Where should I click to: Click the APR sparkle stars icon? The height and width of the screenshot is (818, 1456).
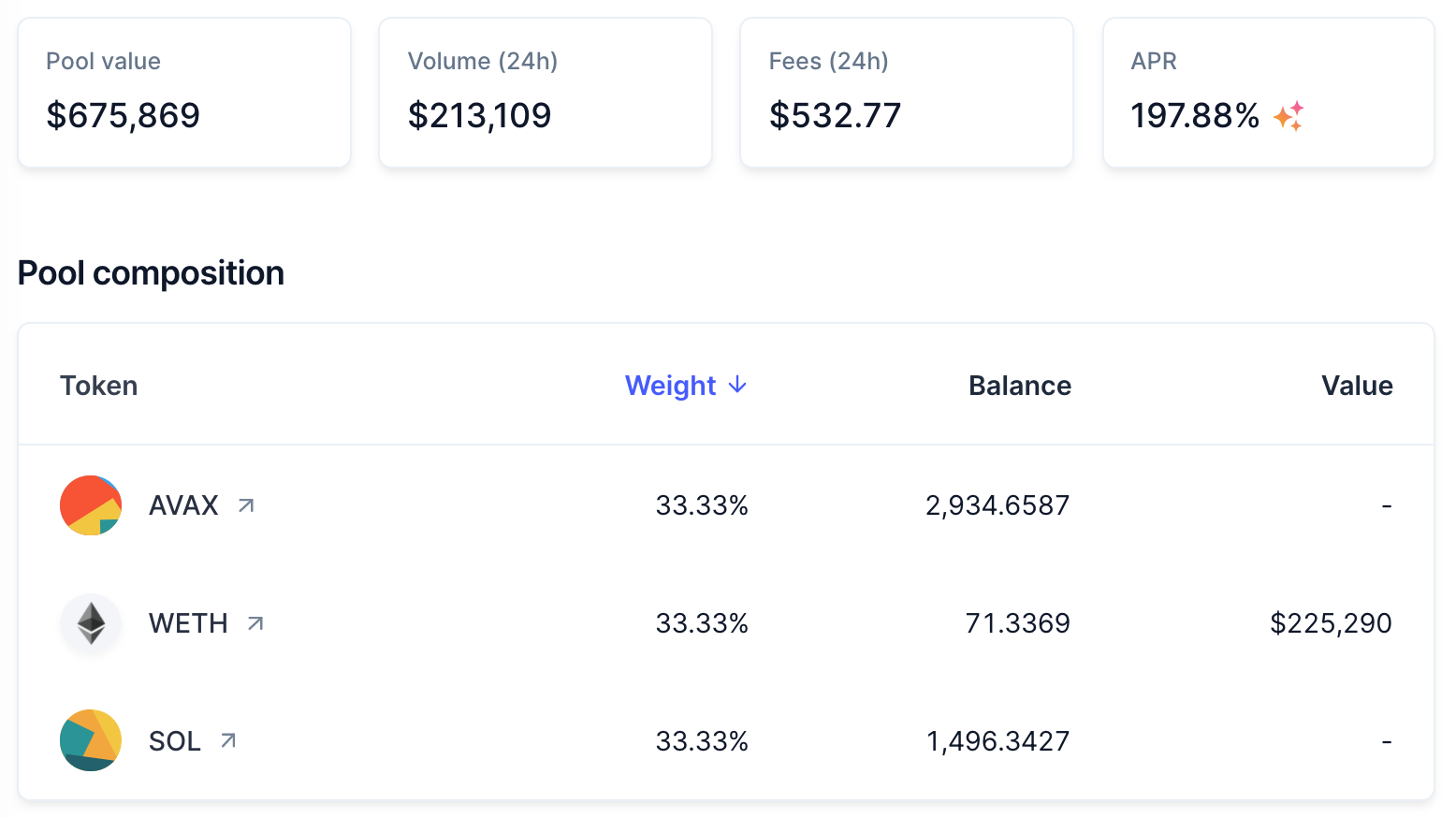(1289, 116)
